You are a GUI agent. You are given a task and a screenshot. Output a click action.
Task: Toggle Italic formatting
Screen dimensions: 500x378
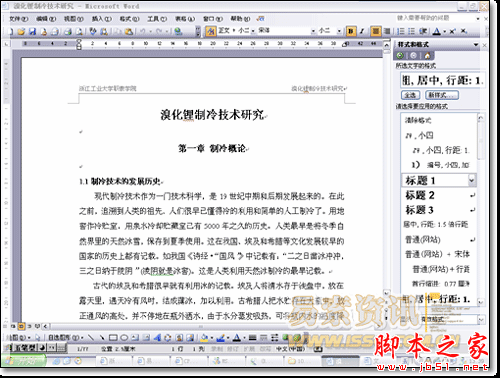[362, 31]
